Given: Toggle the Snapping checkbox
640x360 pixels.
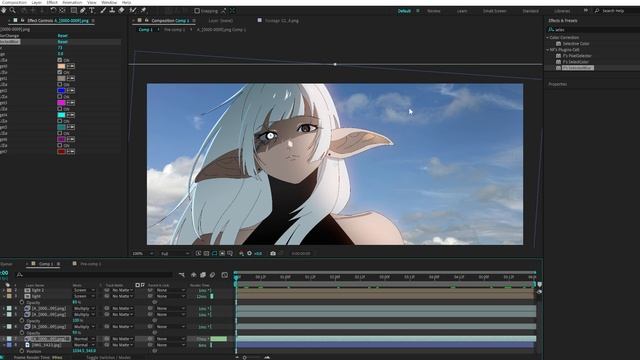Looking at the screenshot, I should click(197, 11).
